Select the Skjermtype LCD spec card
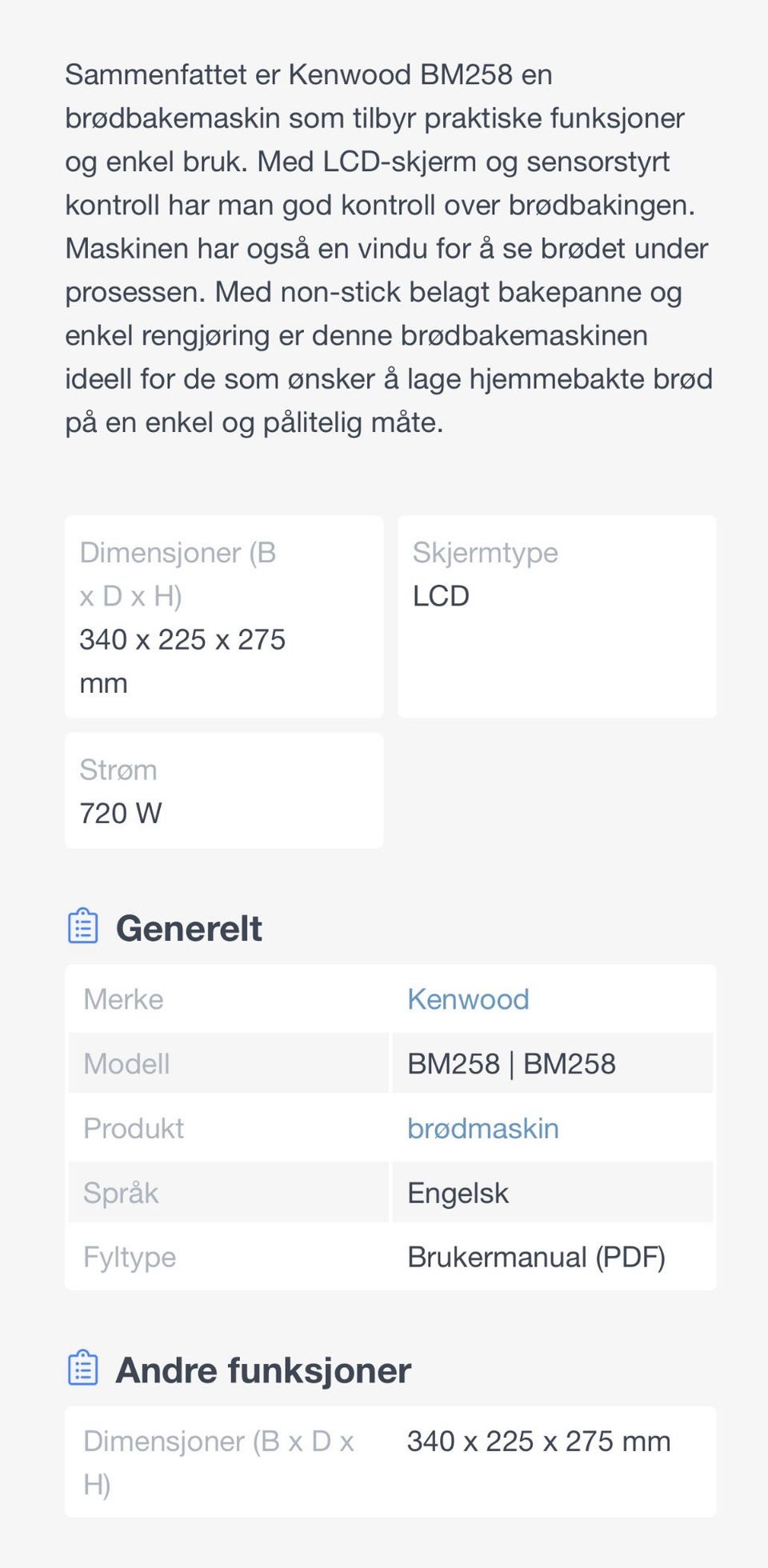Viewport: 768px width, 1568px height. 557,616
